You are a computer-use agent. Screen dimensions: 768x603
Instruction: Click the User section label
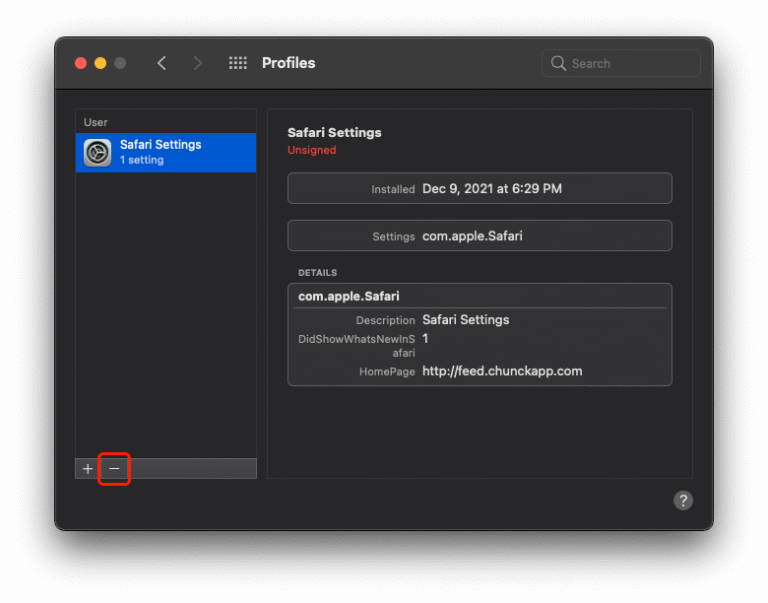pos(96,122)
